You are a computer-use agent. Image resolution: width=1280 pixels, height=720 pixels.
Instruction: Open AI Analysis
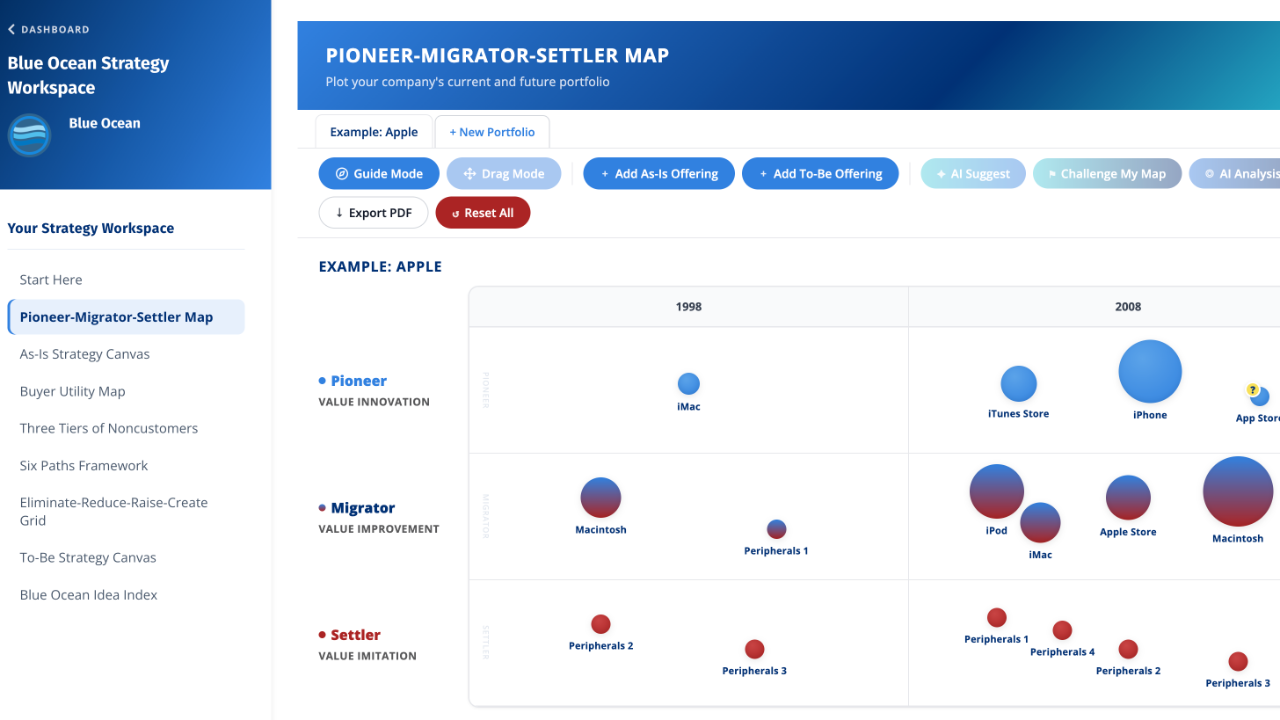click(x=1236, y=173)
